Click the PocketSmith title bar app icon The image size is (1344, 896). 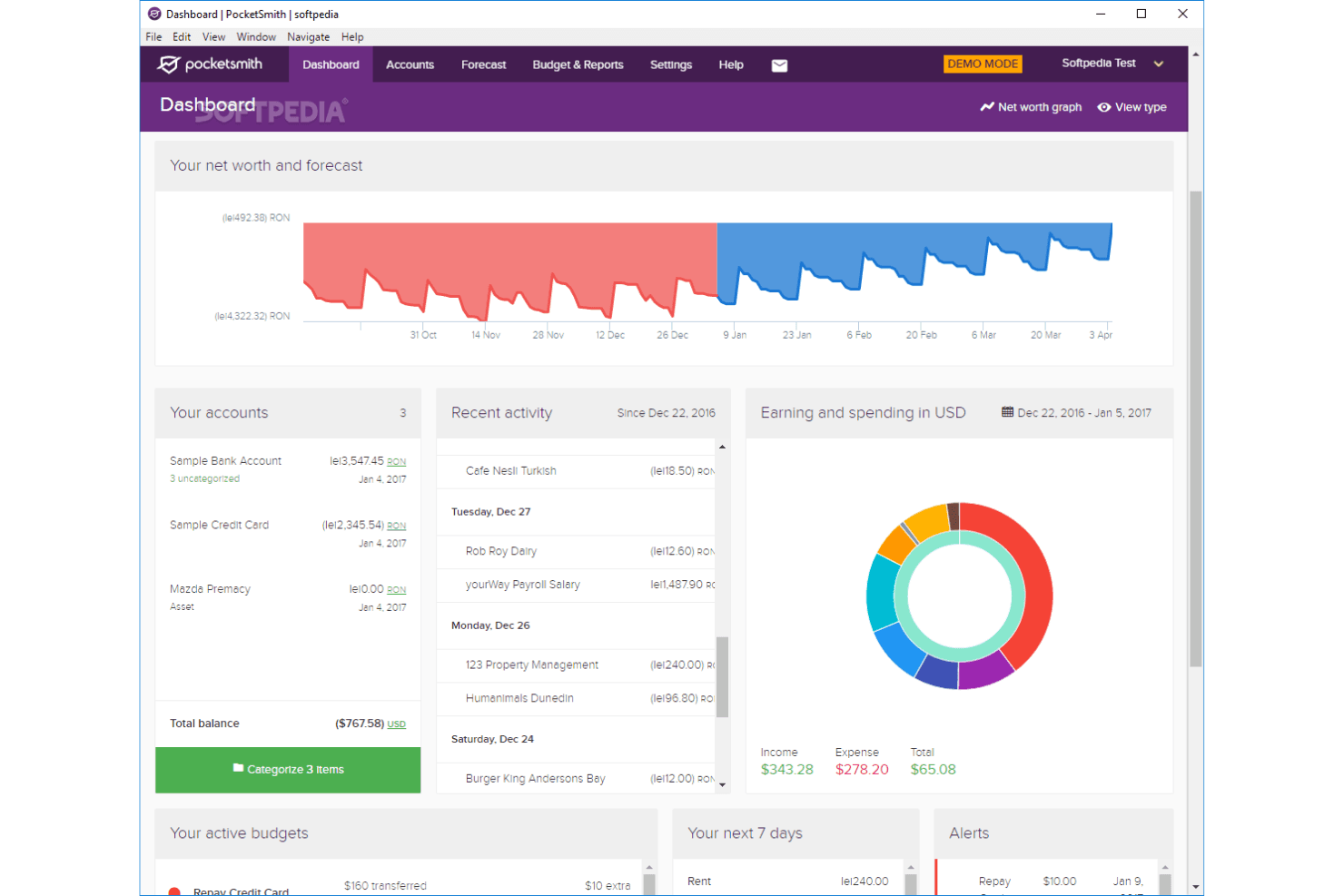point(154,14)
